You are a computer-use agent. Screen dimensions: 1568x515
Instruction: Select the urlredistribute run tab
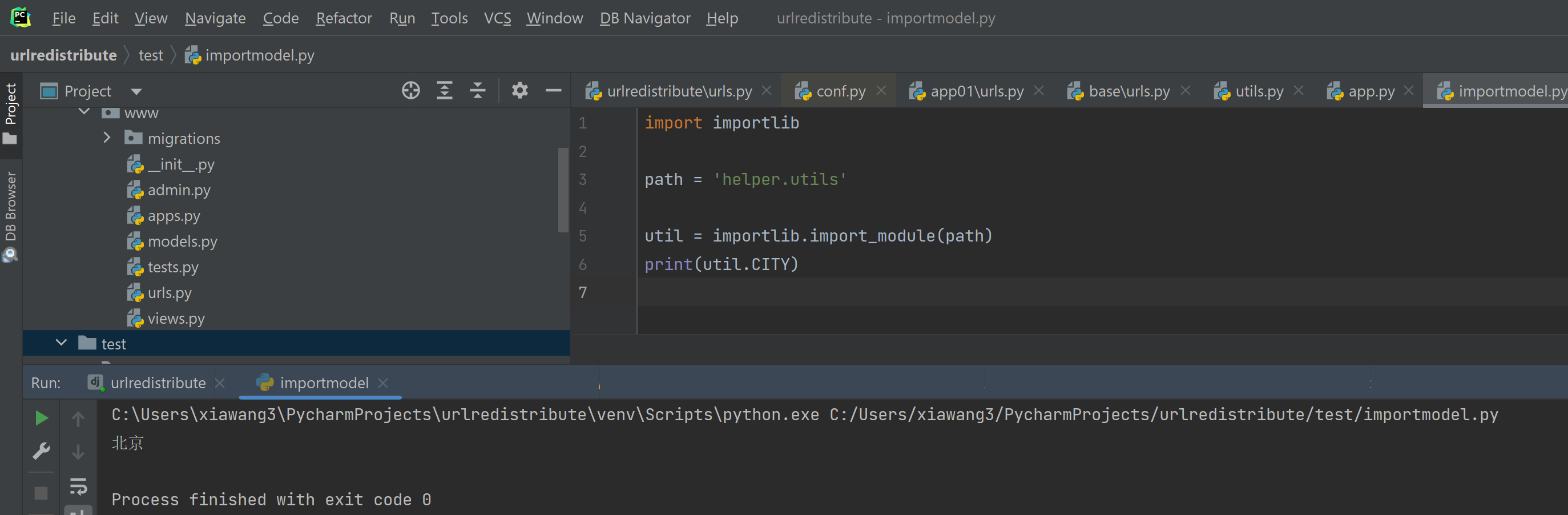pyautogui.click(x=158, y=383)
